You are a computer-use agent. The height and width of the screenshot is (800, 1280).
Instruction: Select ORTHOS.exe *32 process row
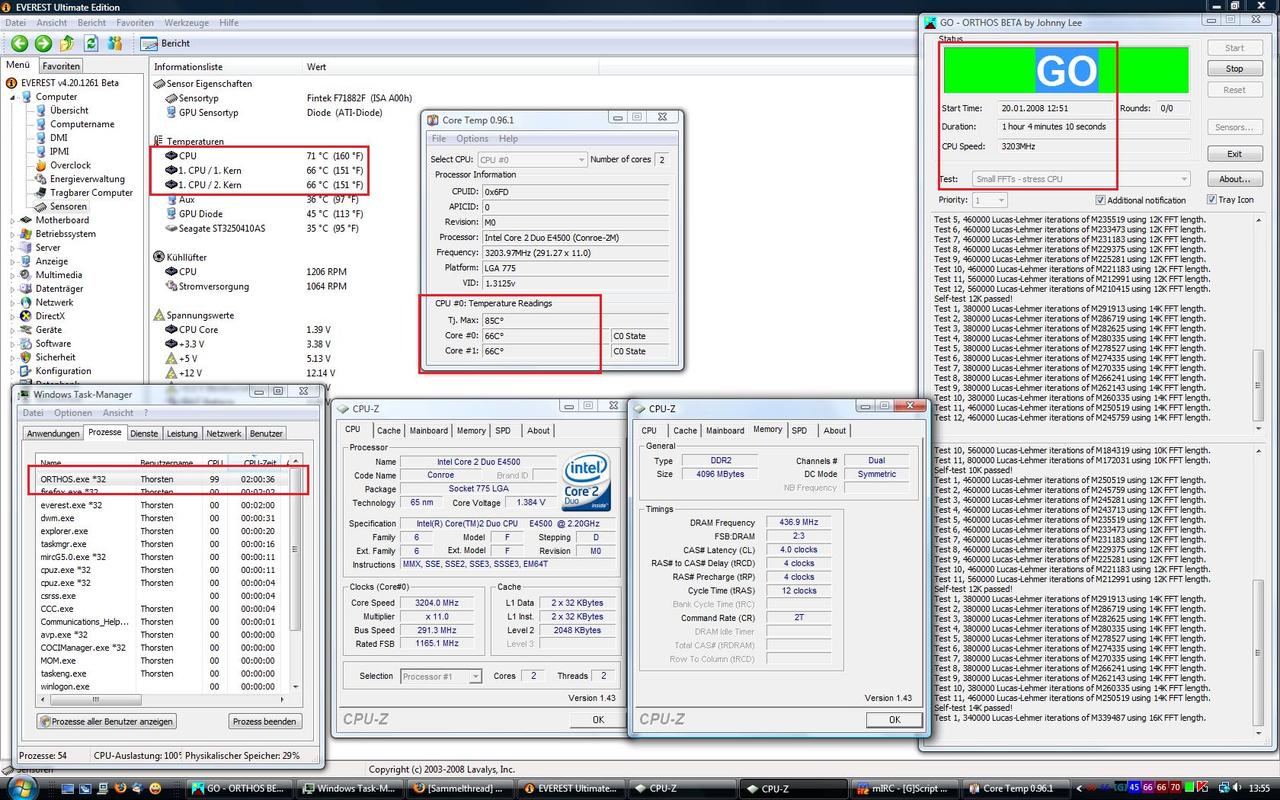(x=164, y=479)
